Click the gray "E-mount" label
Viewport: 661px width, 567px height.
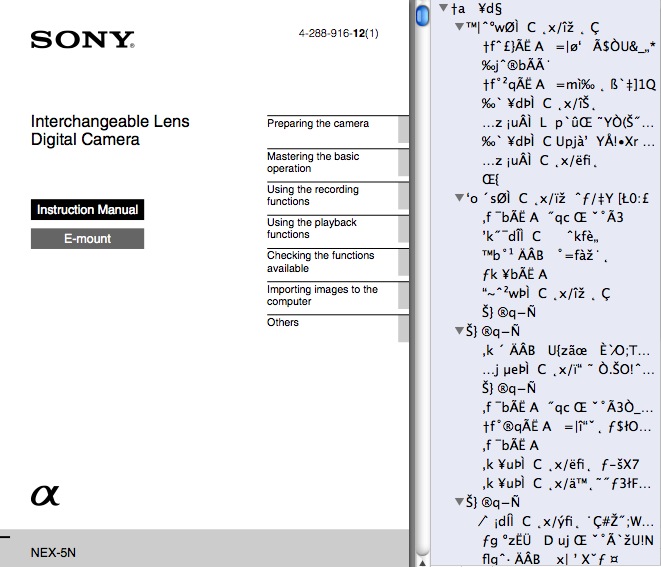pos(87,239)
